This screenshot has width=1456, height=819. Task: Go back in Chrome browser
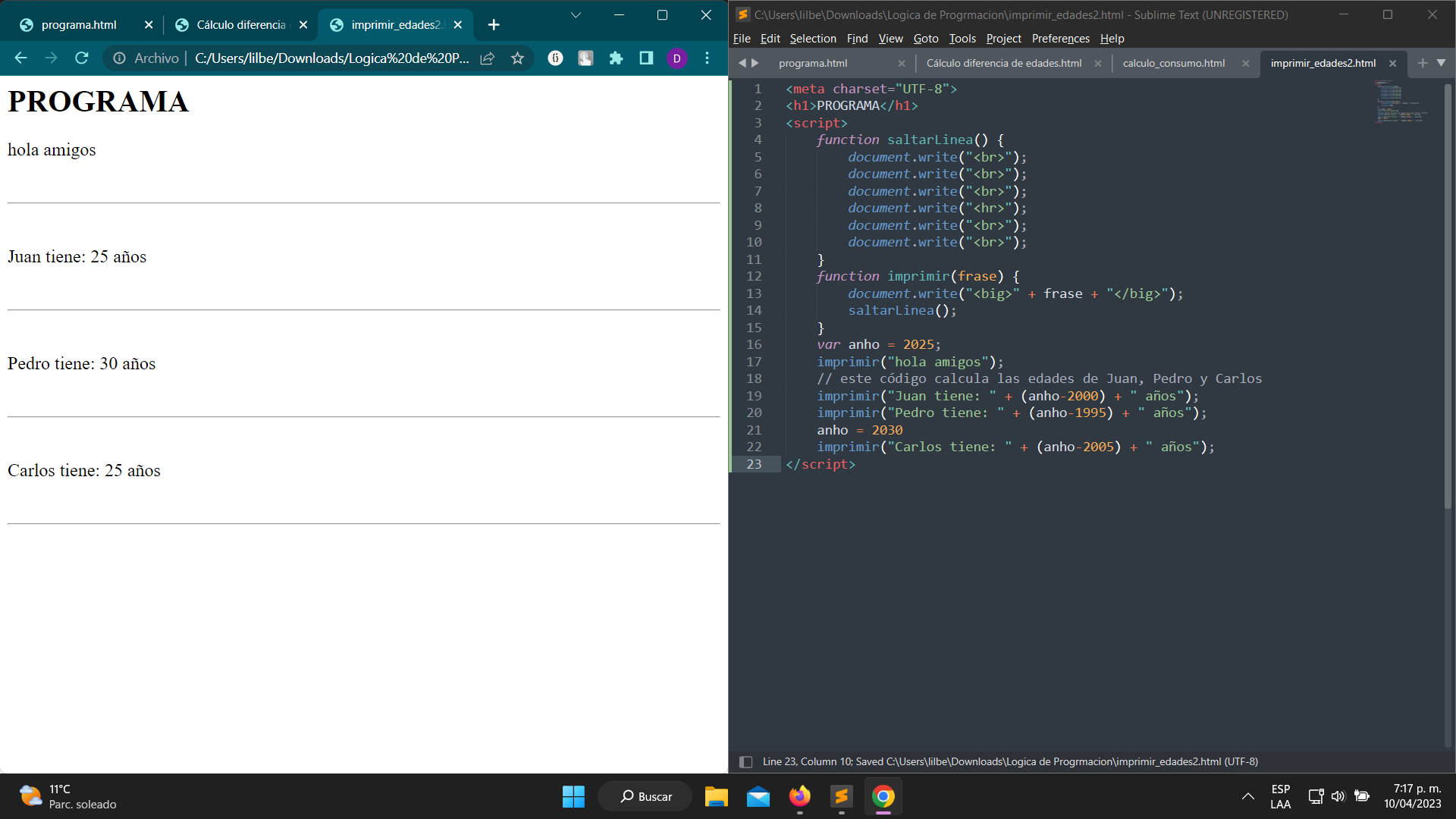pyautogui.click(x=20, y=58)
